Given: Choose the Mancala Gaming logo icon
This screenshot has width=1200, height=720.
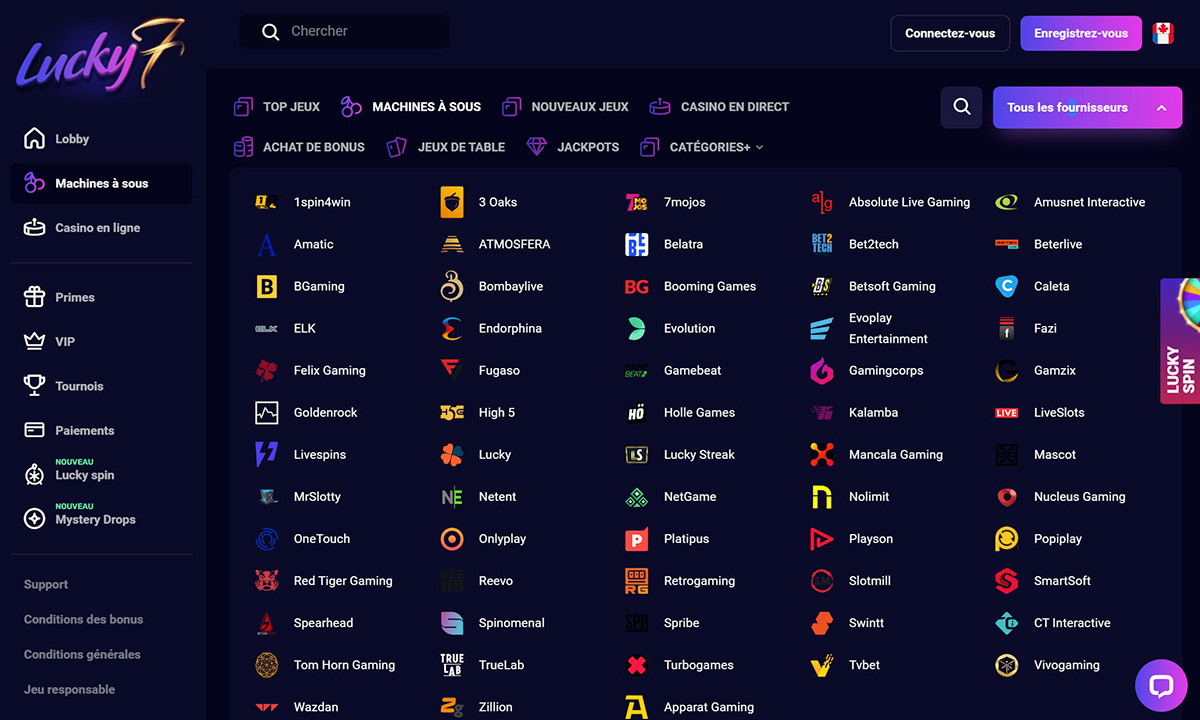Looking at the screenshot, I should point(822,455).
